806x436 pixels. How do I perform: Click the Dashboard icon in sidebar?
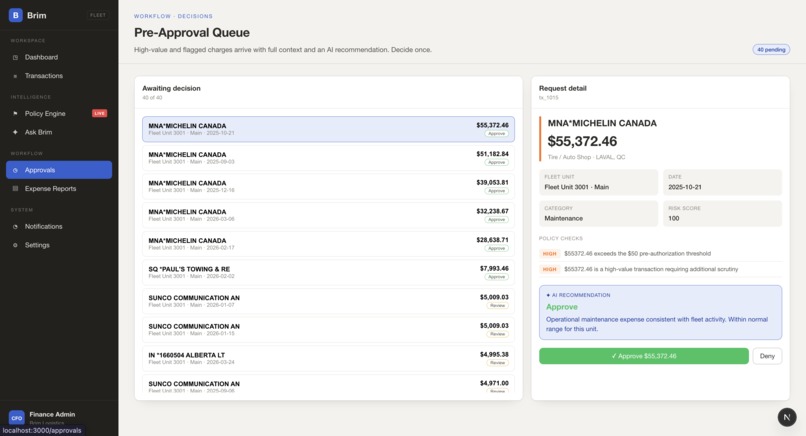point(15,57)
